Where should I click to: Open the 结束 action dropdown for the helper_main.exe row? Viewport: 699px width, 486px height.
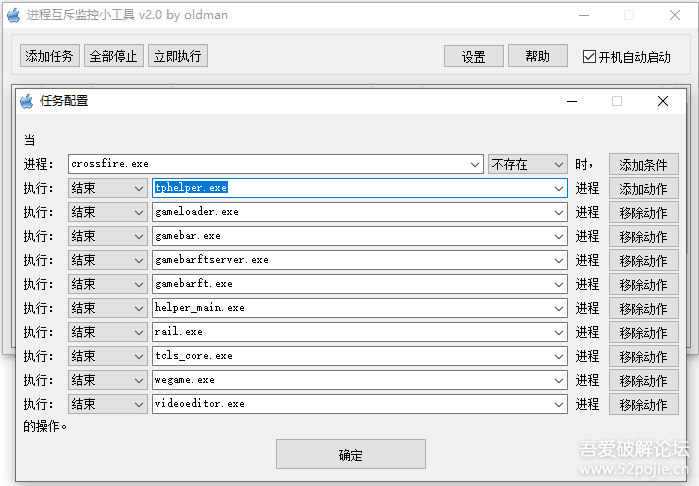pyautogui.click(x=108, y=309)
